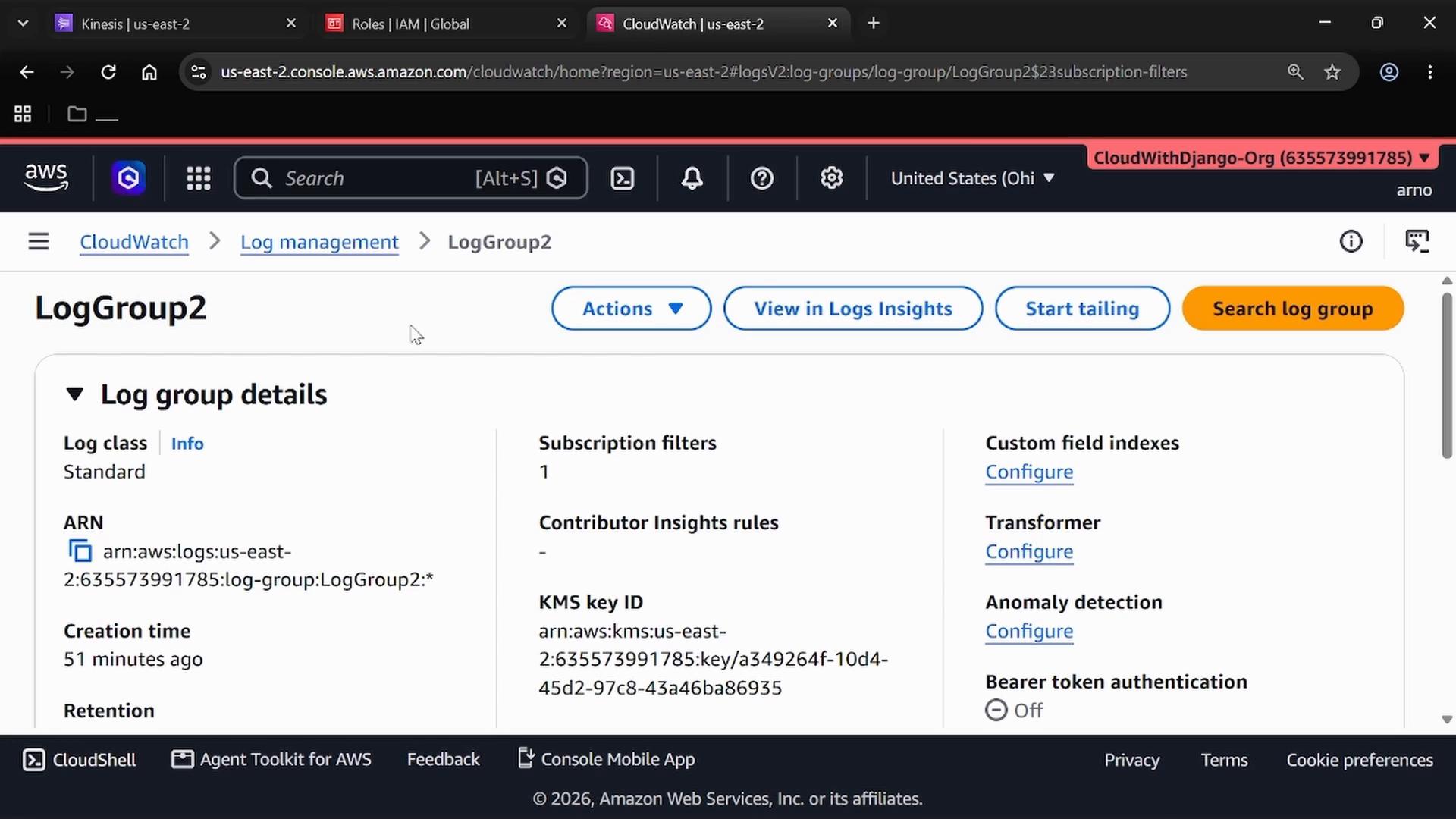Toggle the CloudWatch side navigation hamburger
The height and width of the screenshot is (819, 1456).
tap(39, 242)
